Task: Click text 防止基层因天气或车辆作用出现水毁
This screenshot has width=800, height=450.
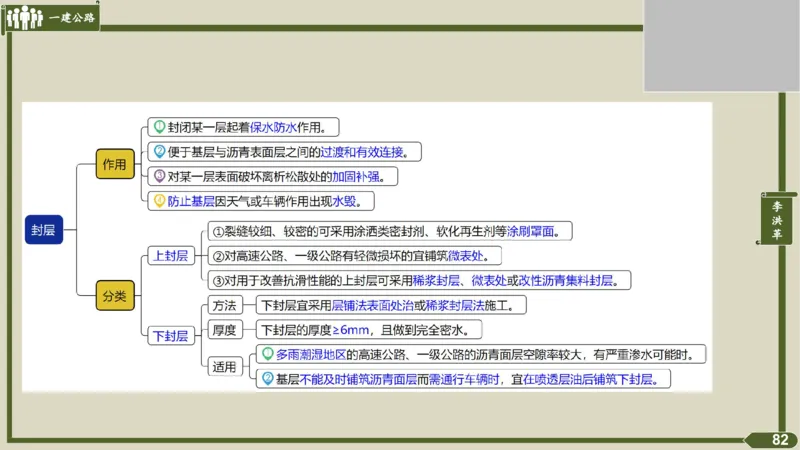Action: [x=264, y=201]
